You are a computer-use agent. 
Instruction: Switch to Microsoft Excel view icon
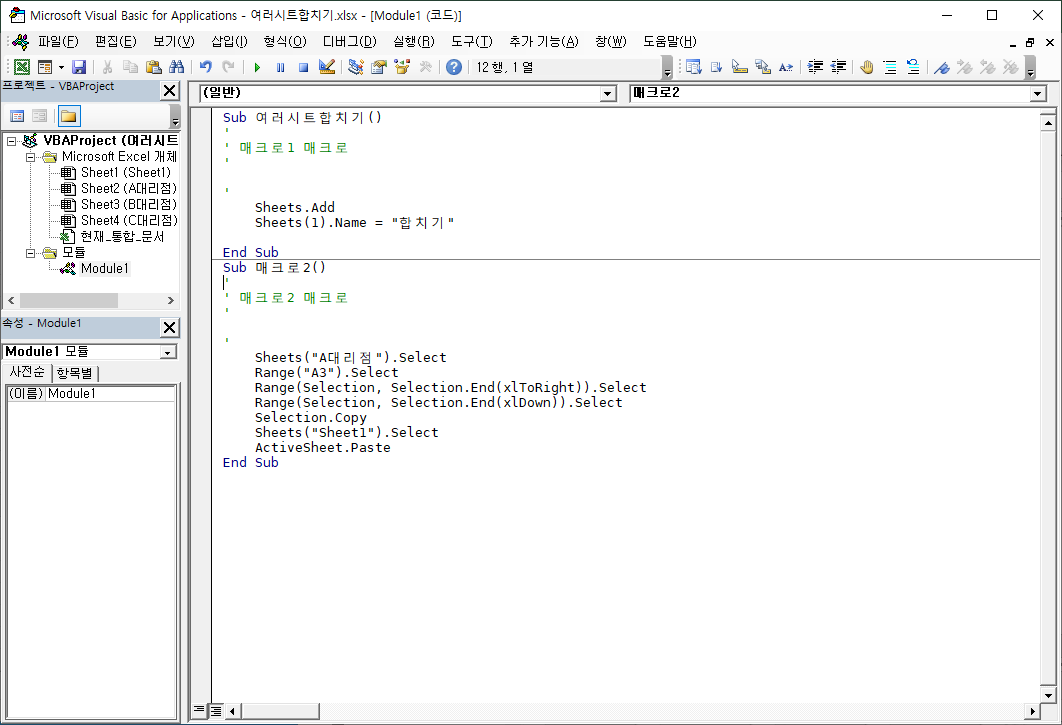click(x=22, y=67)
